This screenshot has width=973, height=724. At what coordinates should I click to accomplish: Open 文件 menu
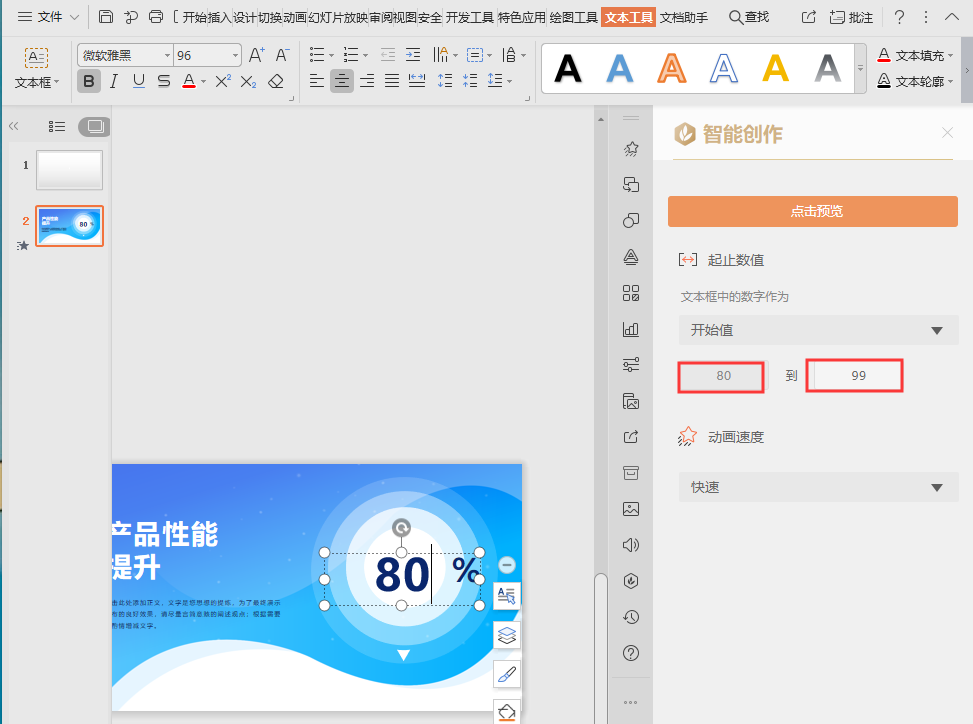(48, 17)
